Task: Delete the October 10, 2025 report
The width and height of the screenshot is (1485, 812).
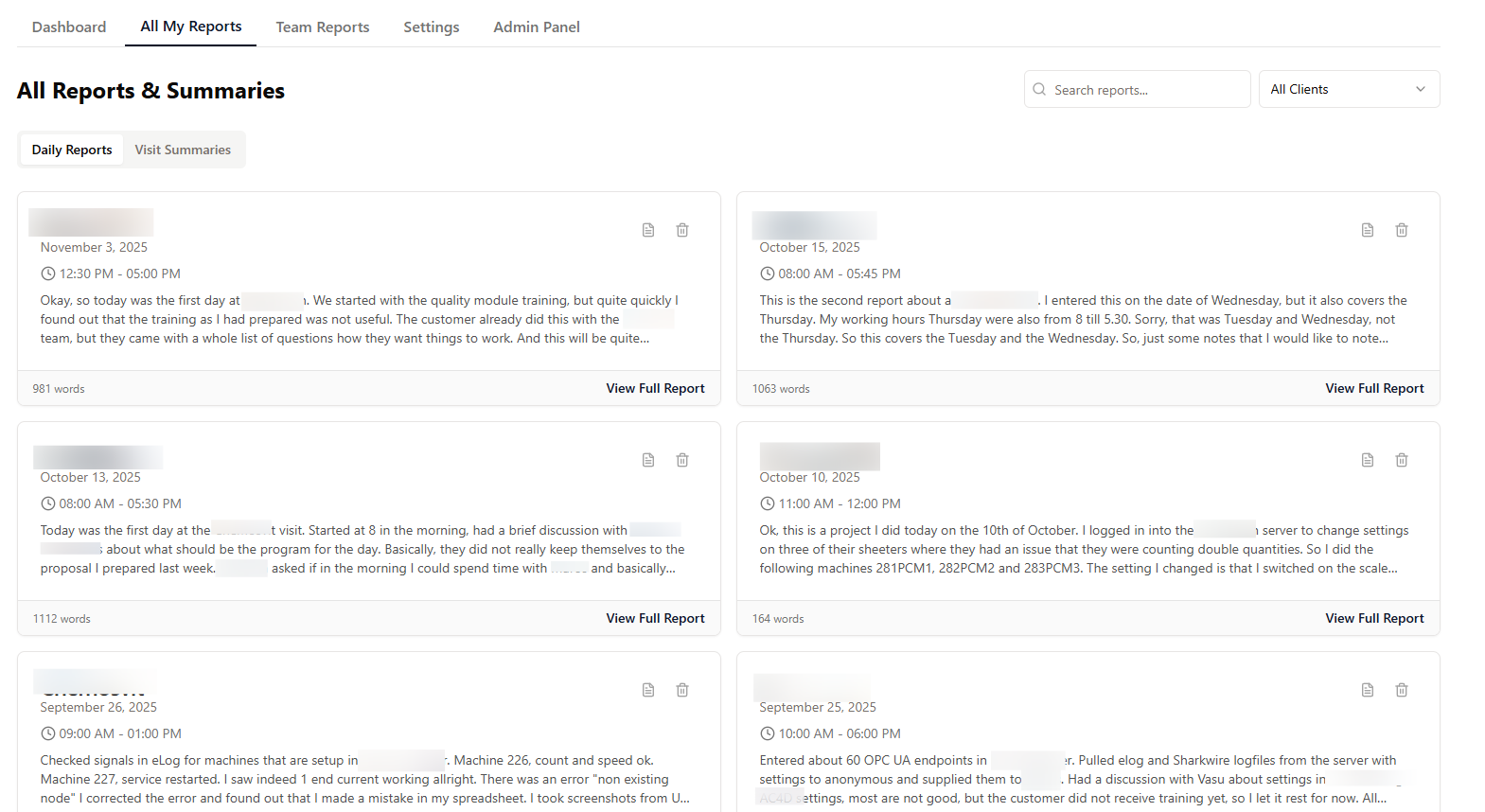Action: [1402, 460]
